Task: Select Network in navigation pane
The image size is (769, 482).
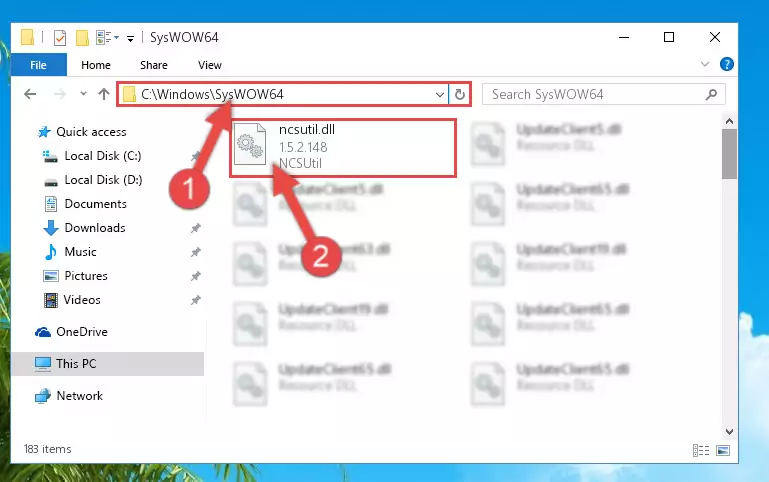Action: click(x=79, y=396)
